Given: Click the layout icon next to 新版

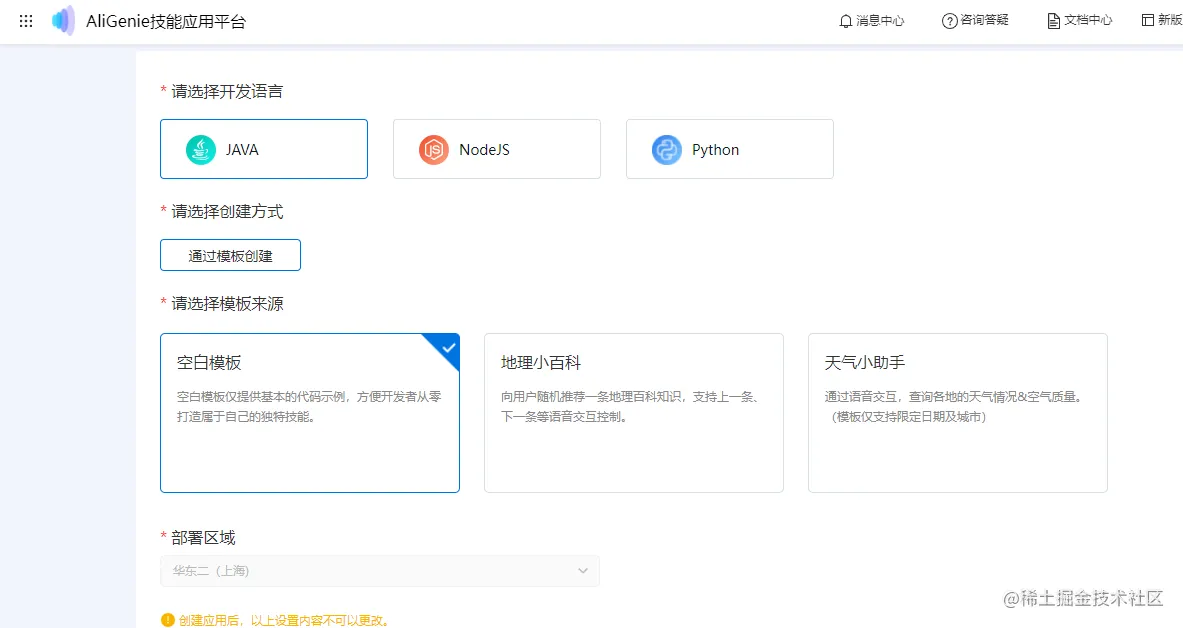Looking at the screenshot, I should (x=1148, y=20).
